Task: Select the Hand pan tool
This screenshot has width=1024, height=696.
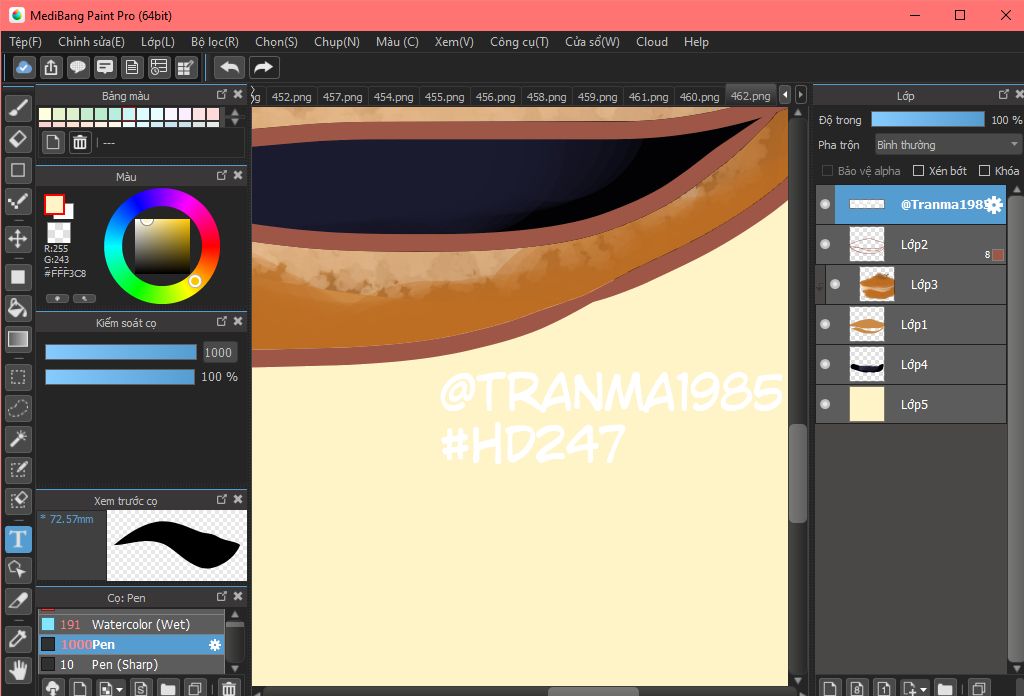Action: coord(18,671)
